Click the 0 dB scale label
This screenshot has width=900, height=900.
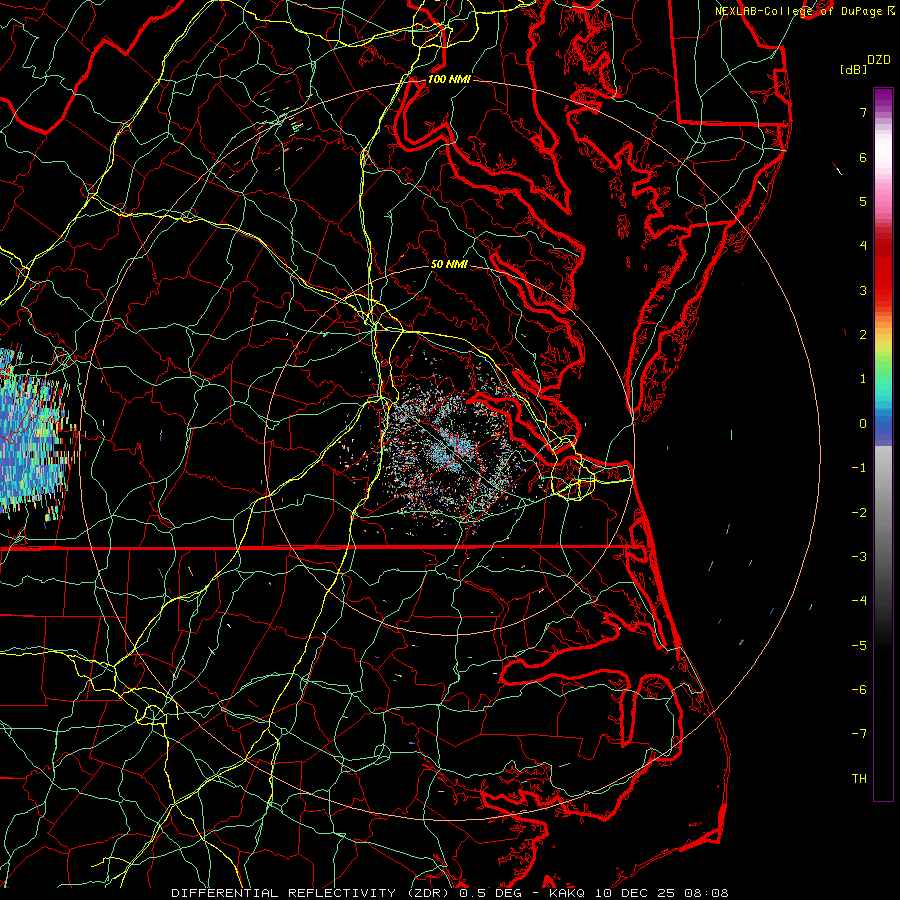point(863,424)
